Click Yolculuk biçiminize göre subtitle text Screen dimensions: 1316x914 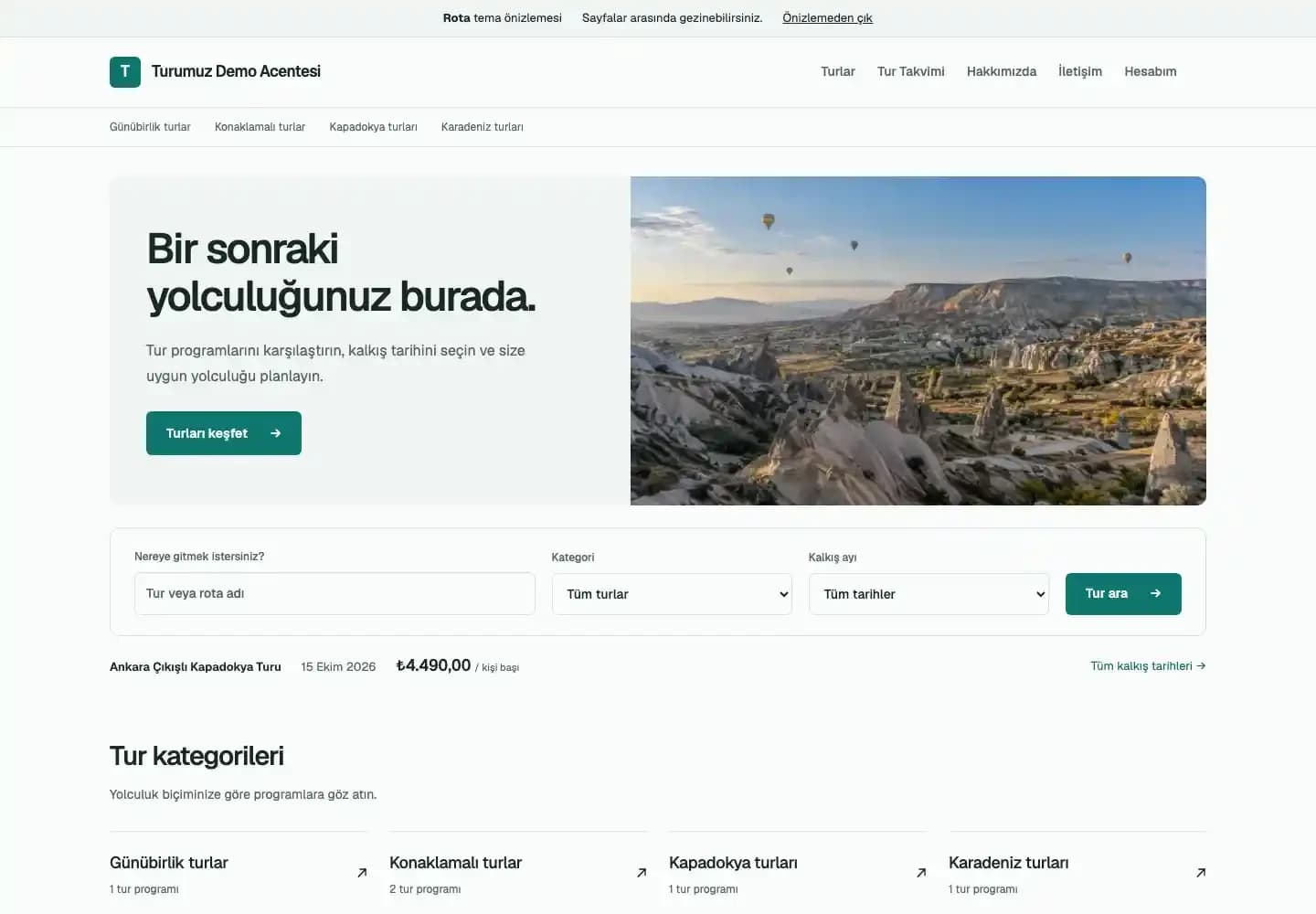click(x=243, y=794)
